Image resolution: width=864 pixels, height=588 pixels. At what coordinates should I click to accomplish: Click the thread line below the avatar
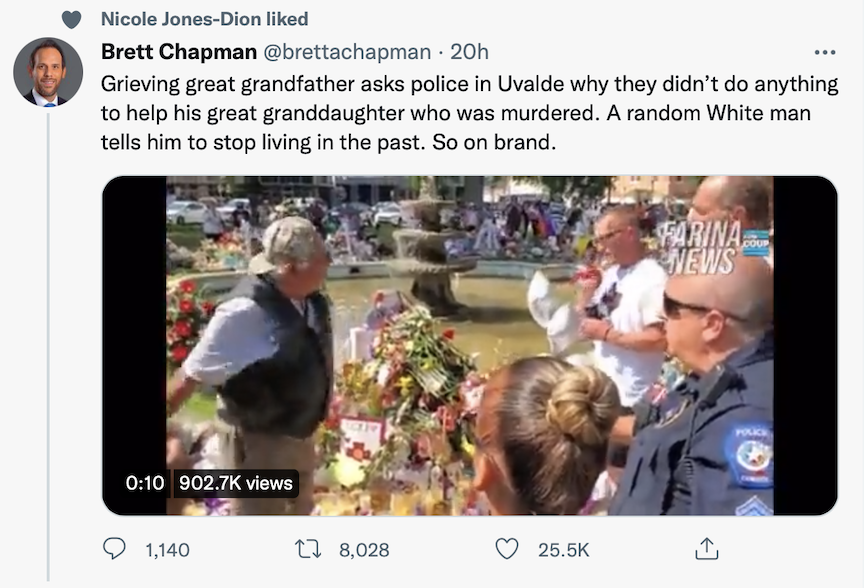coord(47,350)
